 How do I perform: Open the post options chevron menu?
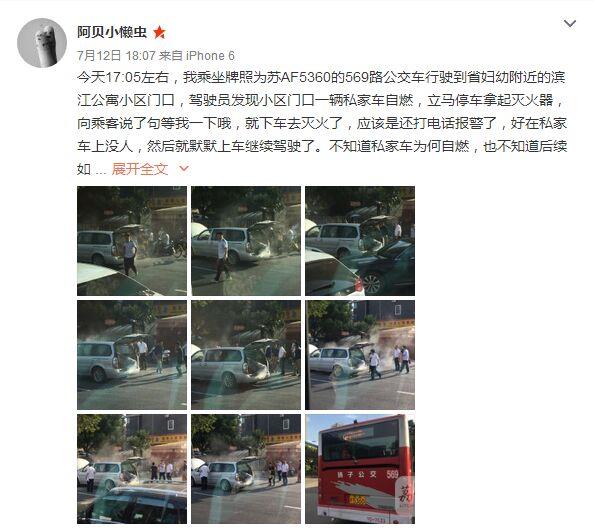tap(570, 24)
